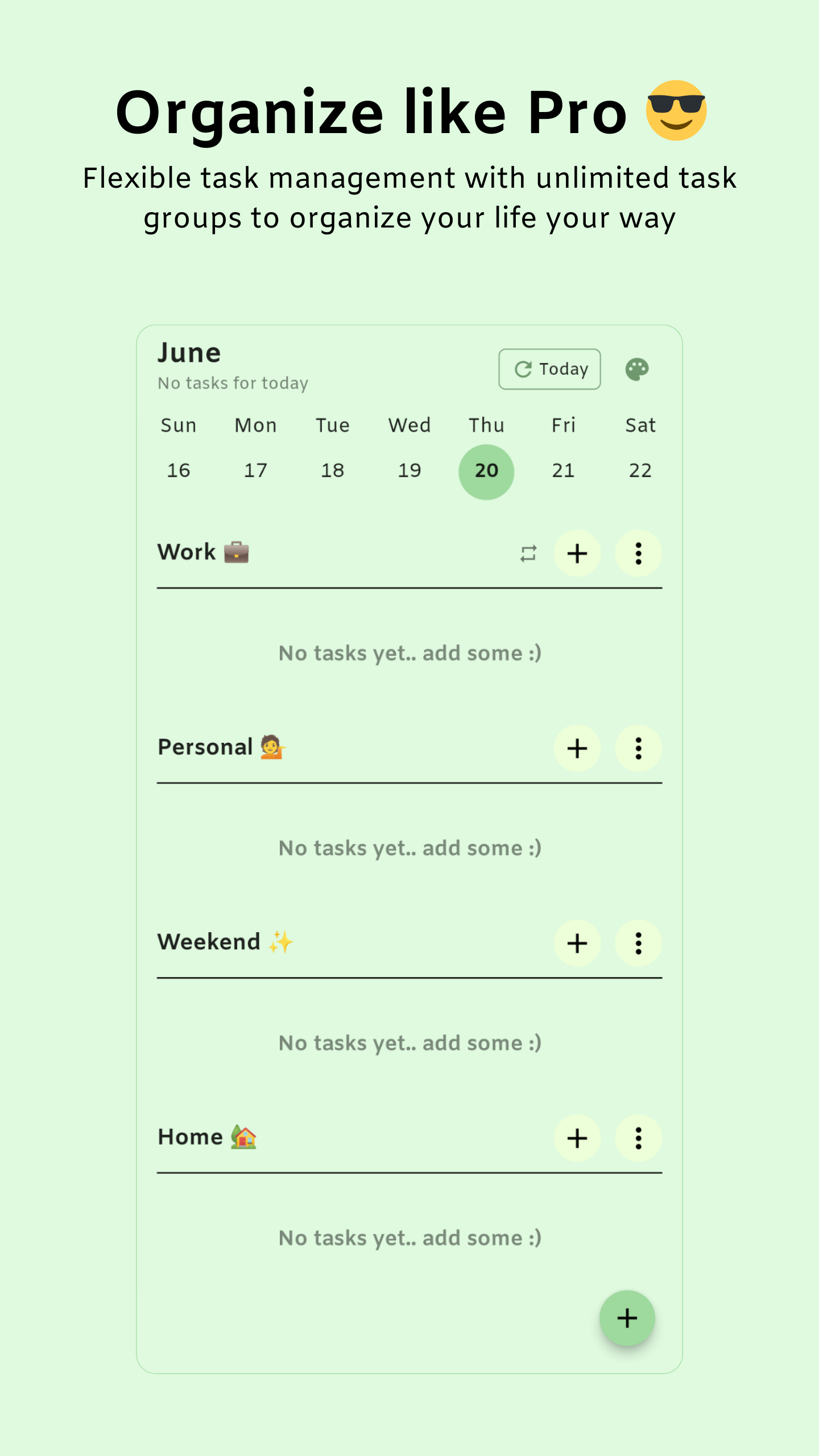Open the Personal group kebab menu
The height and width of the screenshot is (1456, 819).
pyautogui.click(x=638, y=748)
